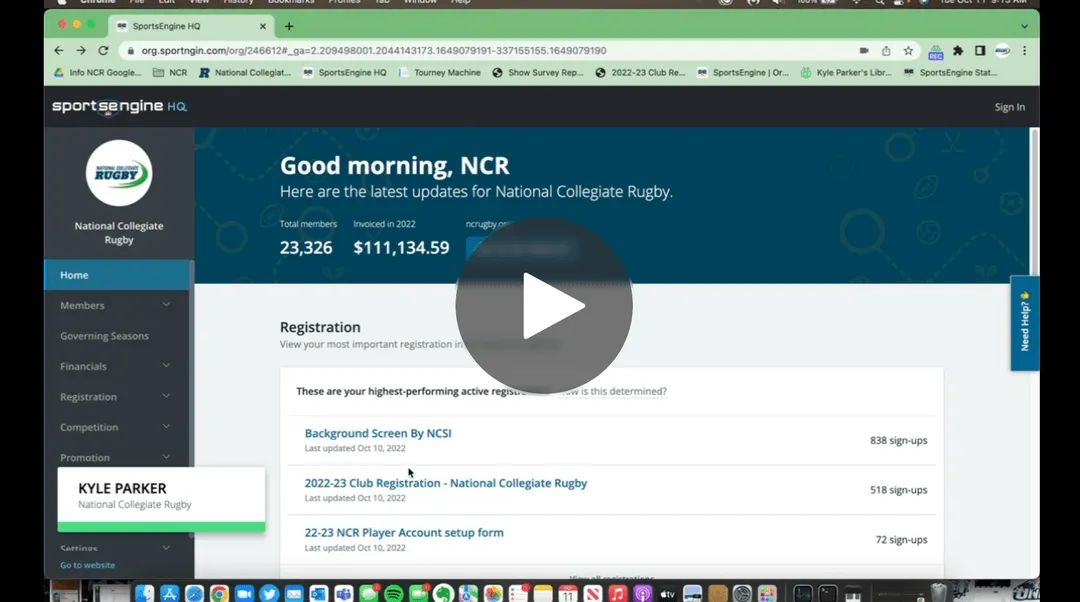1080x602 pixels.
Task: Click the Go to website link
Action: click(x=87, y=565)
